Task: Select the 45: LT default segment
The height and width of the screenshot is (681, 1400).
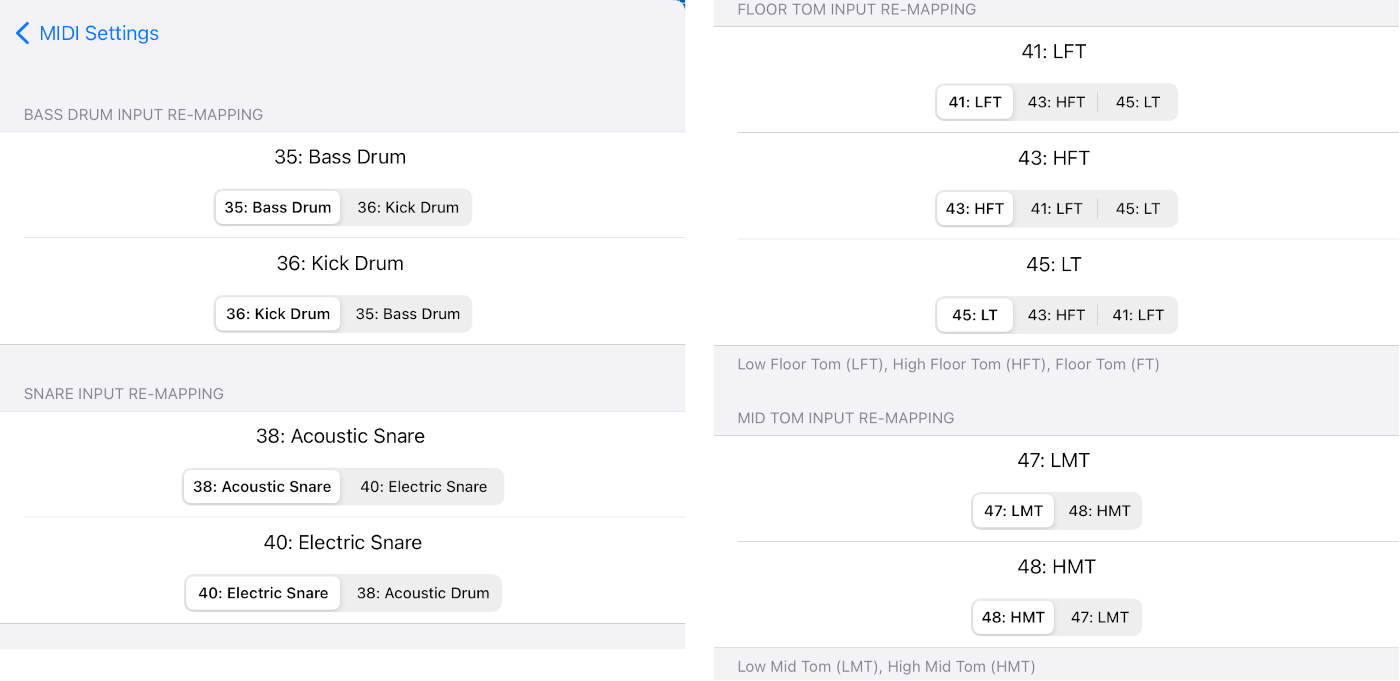Action: [975, 315]
